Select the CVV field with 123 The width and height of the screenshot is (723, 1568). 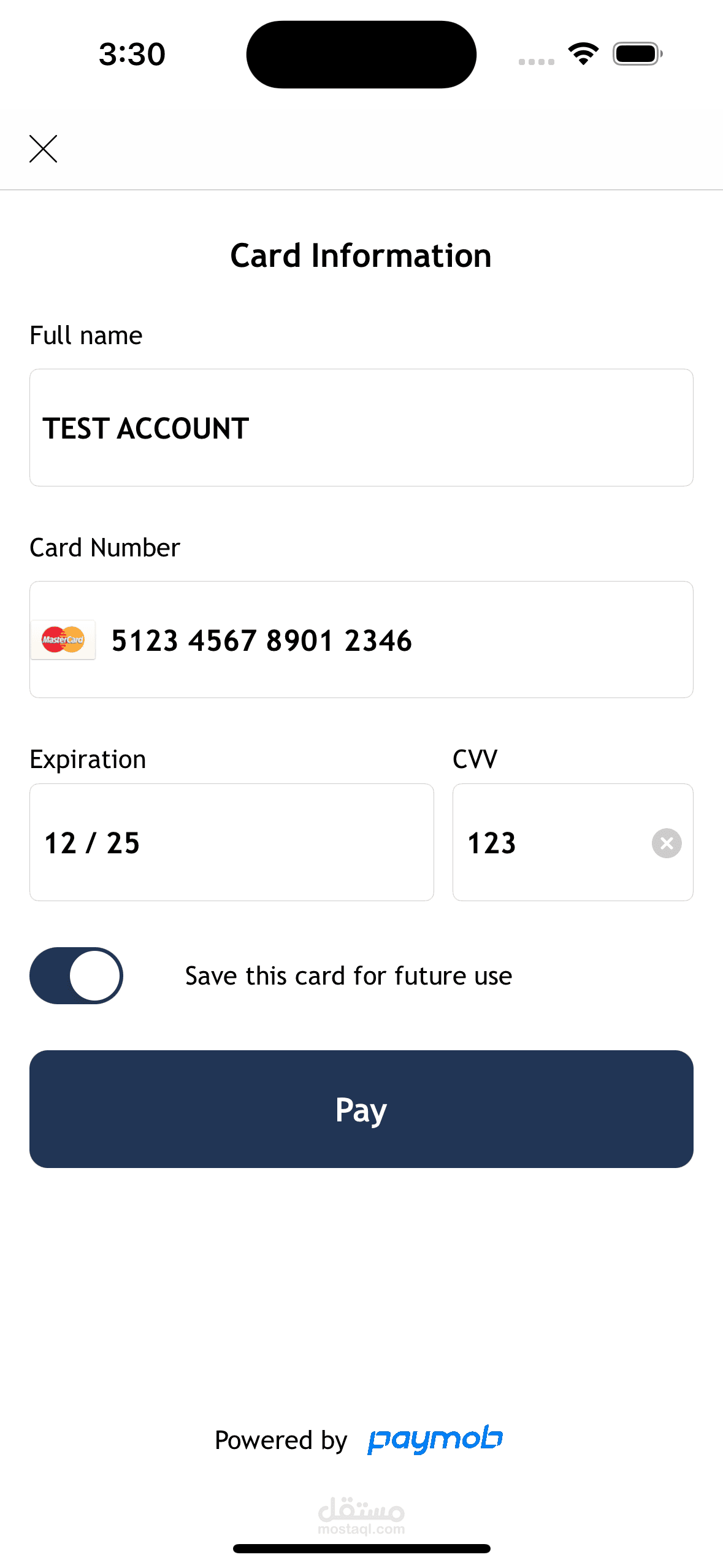(552, 842)
